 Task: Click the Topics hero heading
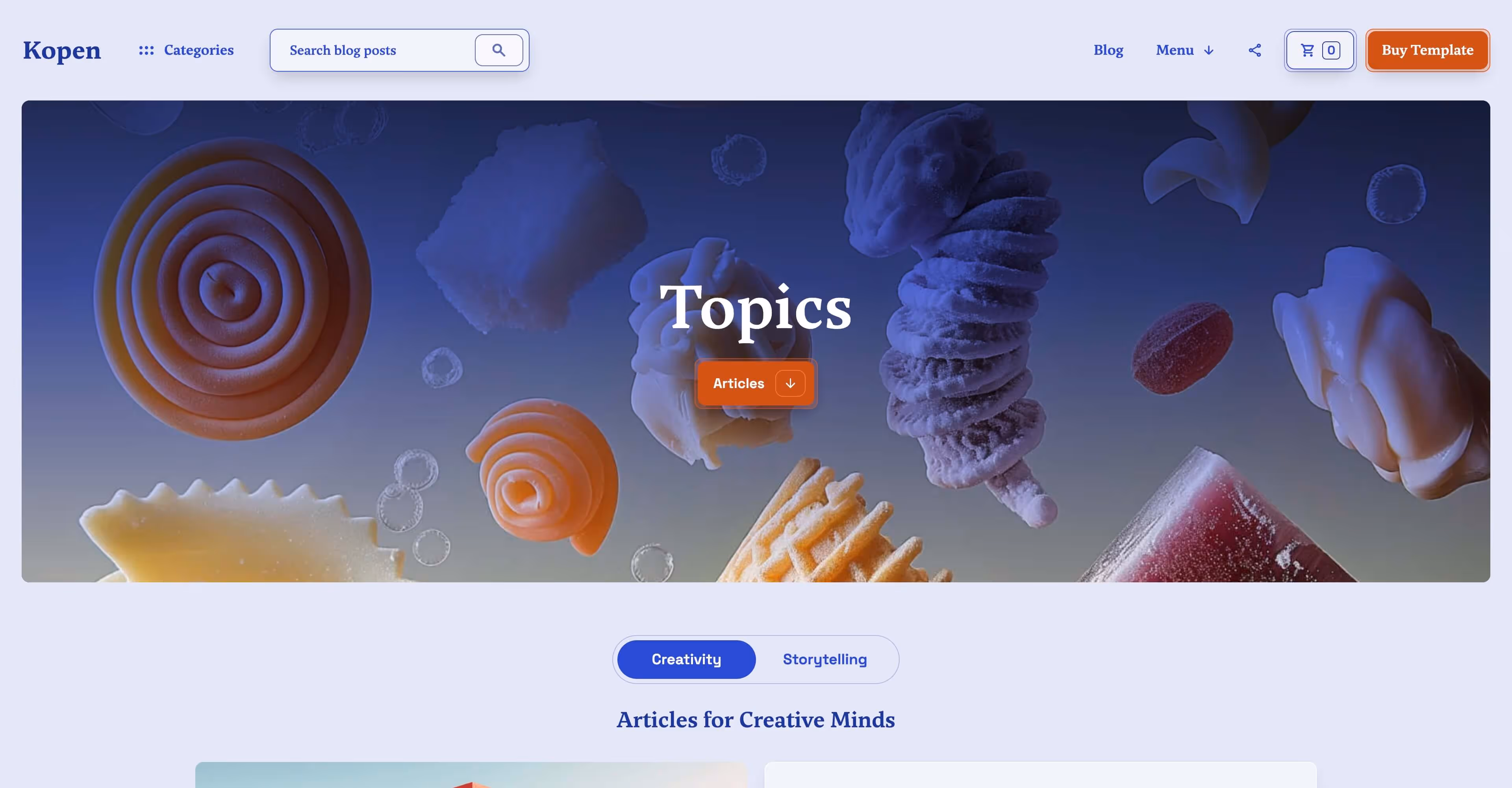[756, 308]
